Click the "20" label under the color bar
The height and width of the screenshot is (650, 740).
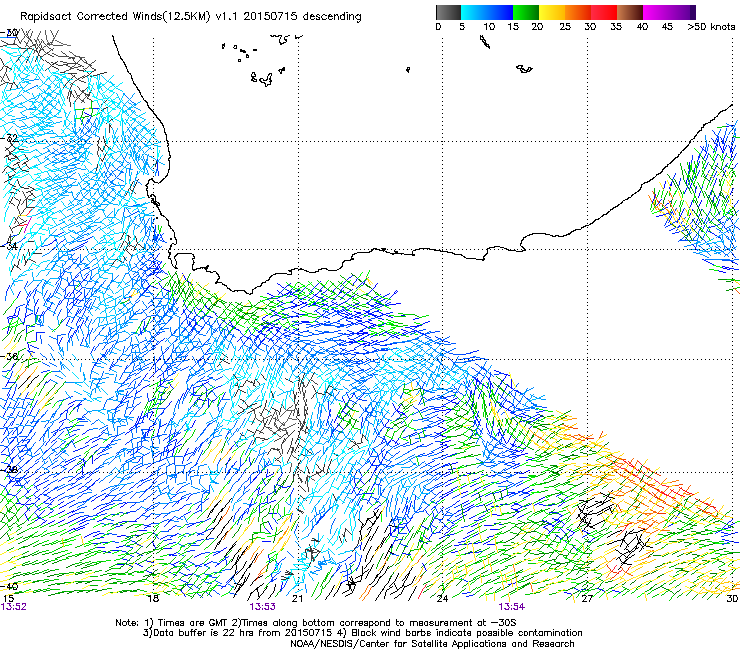pos(537,27)
